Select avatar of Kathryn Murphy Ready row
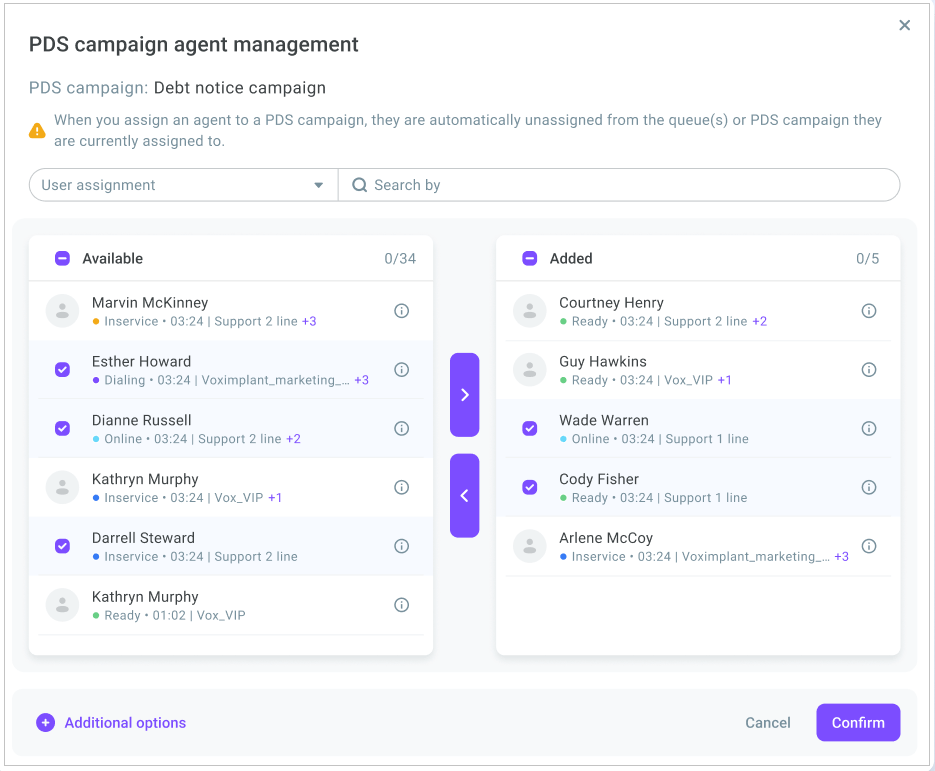This screenshot has height=771, width=935. pyautogui.click(x=62, y=605)
